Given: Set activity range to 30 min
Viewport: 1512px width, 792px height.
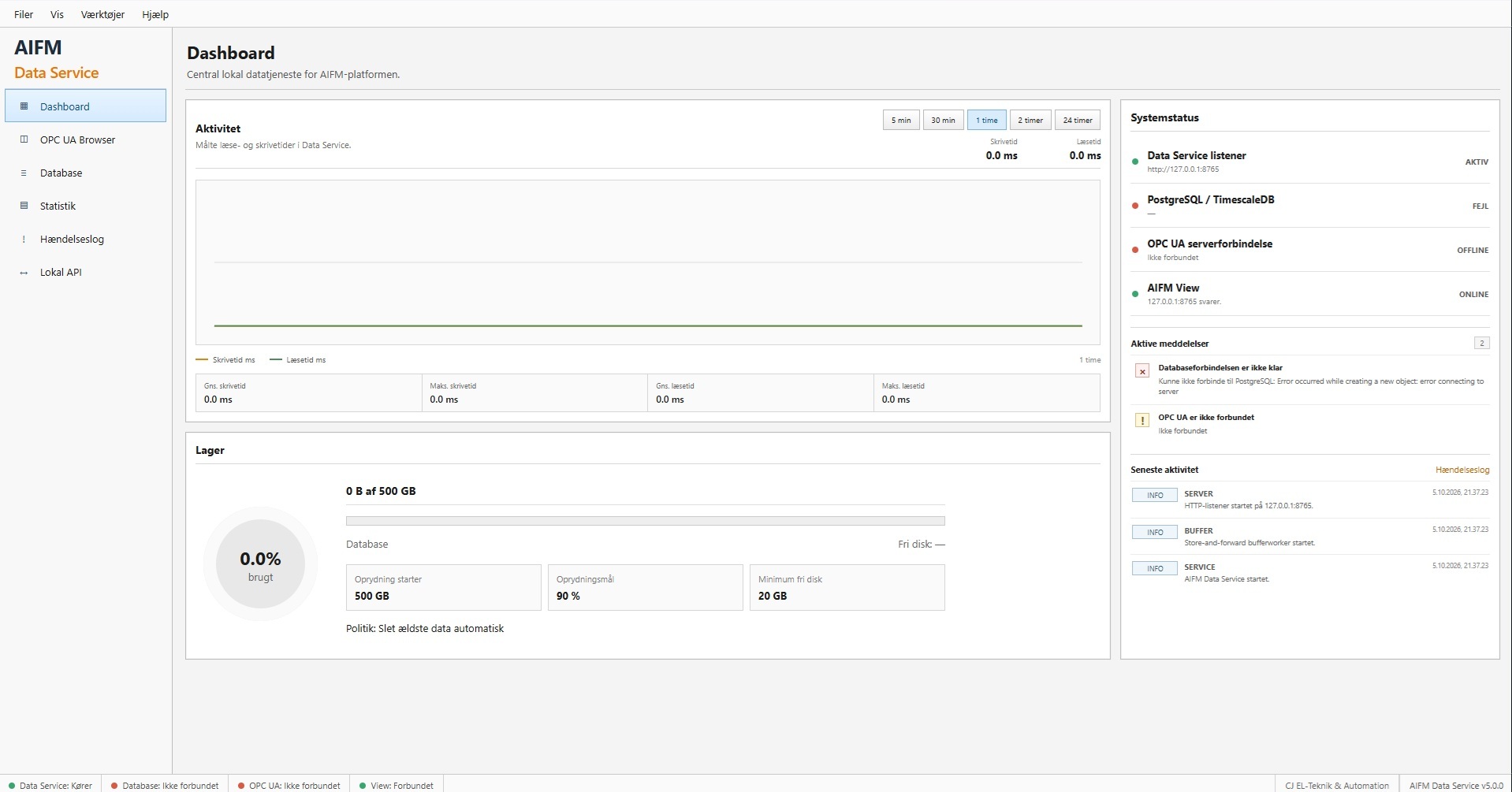Looking at the screenshot, I should click(x=943, y=120).
